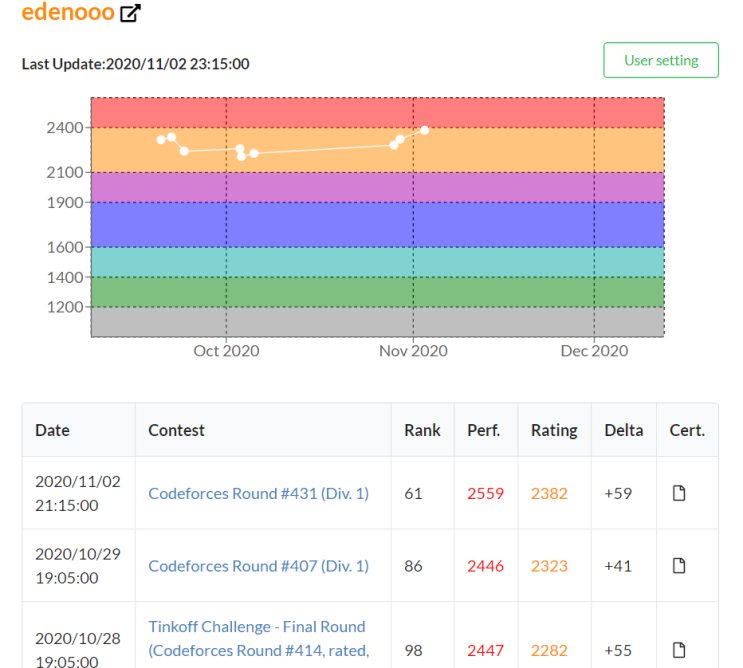Click rank value 86
743x668 pixels.
click(413, 566)
